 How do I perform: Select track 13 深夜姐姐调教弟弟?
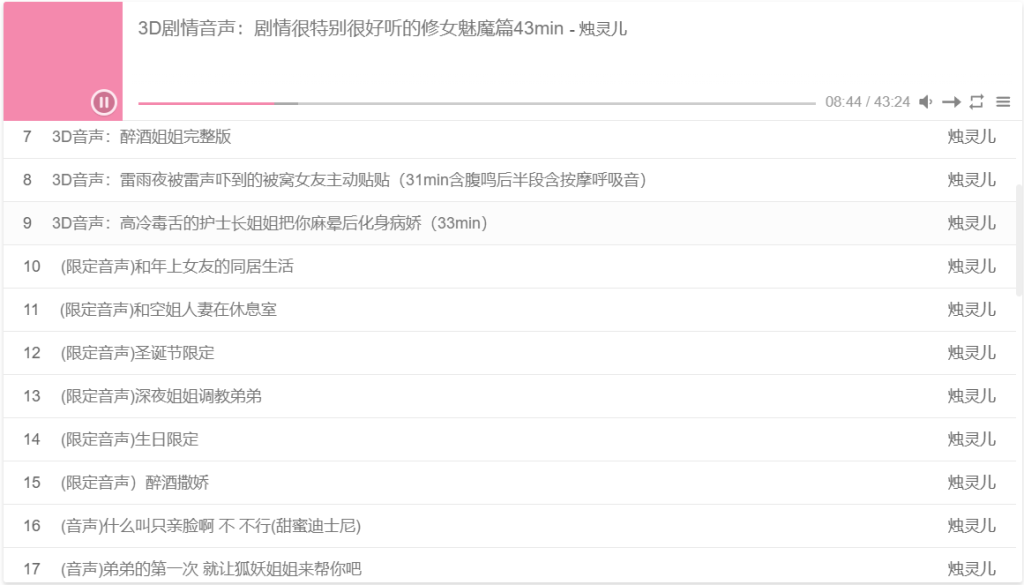click(x=509, y=396)
